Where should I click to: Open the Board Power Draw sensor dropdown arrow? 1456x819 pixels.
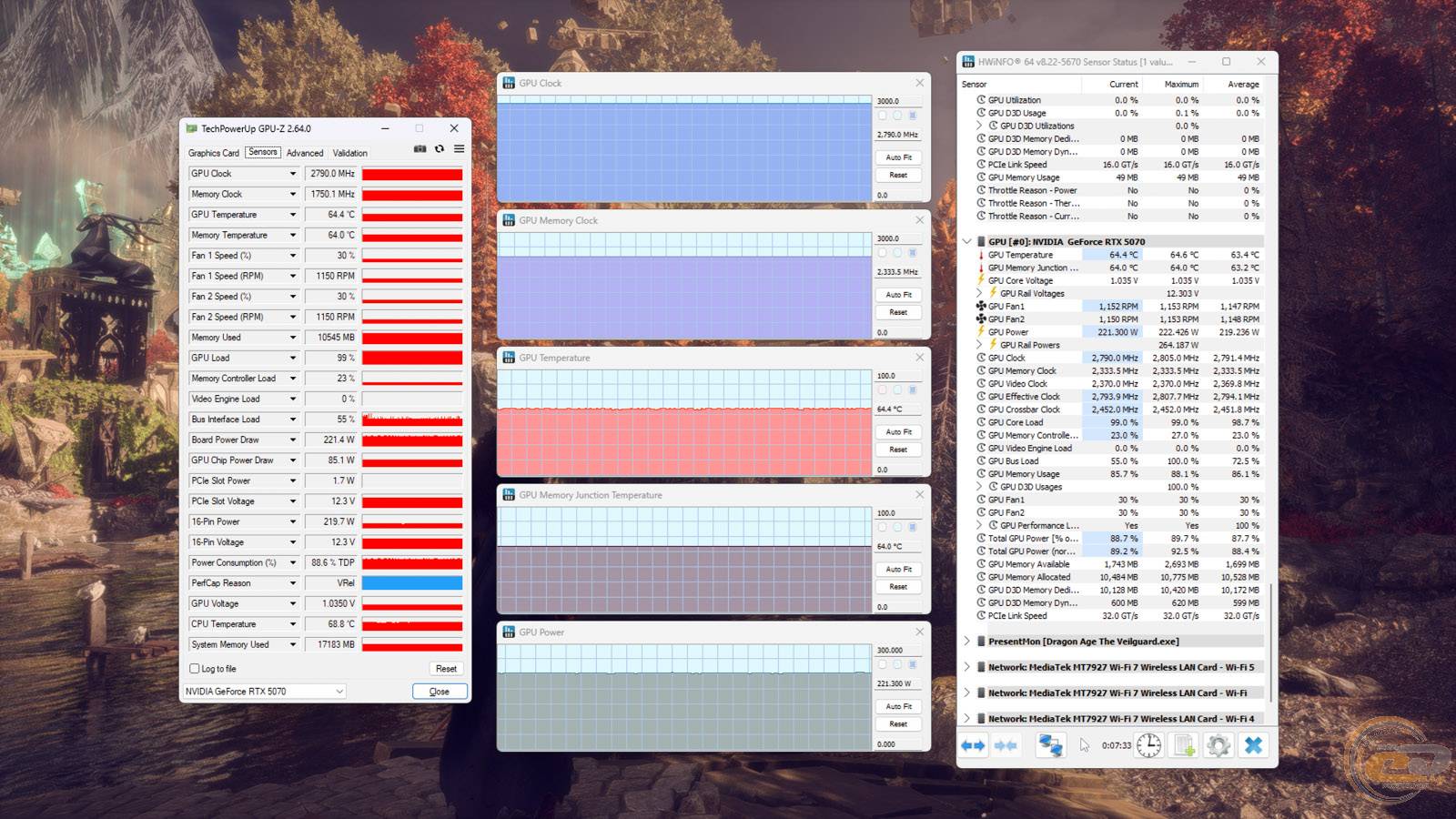coord(293,440)
